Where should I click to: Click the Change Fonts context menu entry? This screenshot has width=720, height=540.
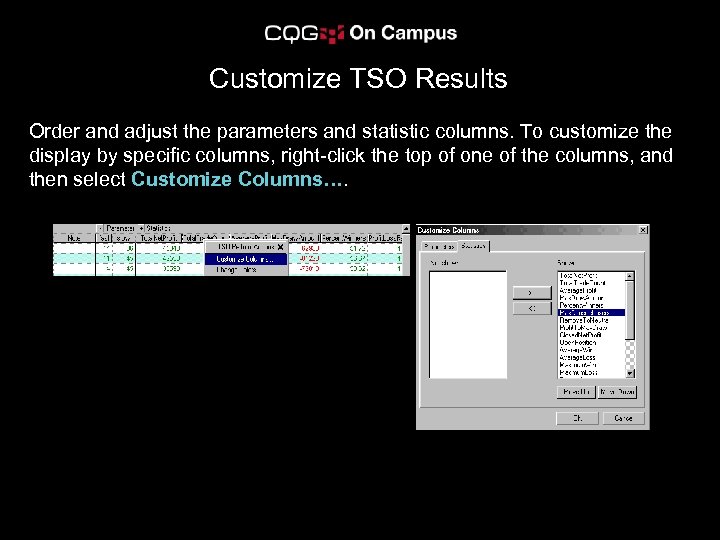pos(246,270)
